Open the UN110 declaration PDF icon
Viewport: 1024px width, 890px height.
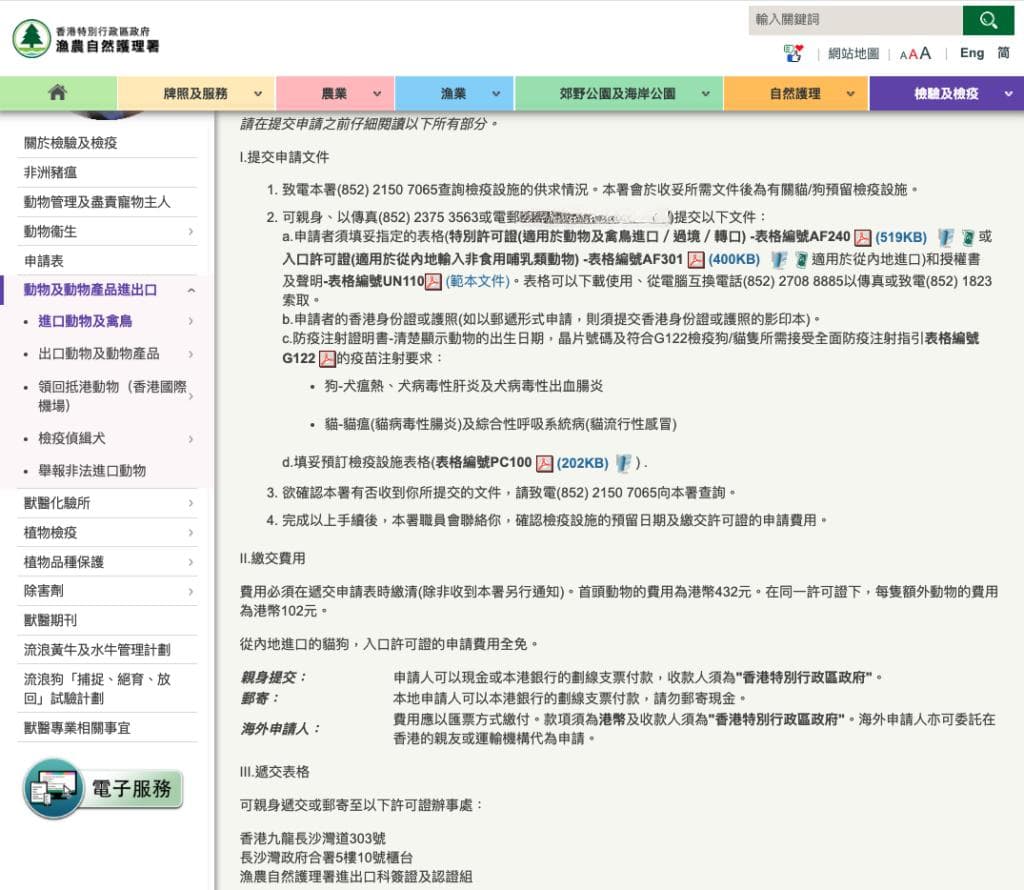434,282
